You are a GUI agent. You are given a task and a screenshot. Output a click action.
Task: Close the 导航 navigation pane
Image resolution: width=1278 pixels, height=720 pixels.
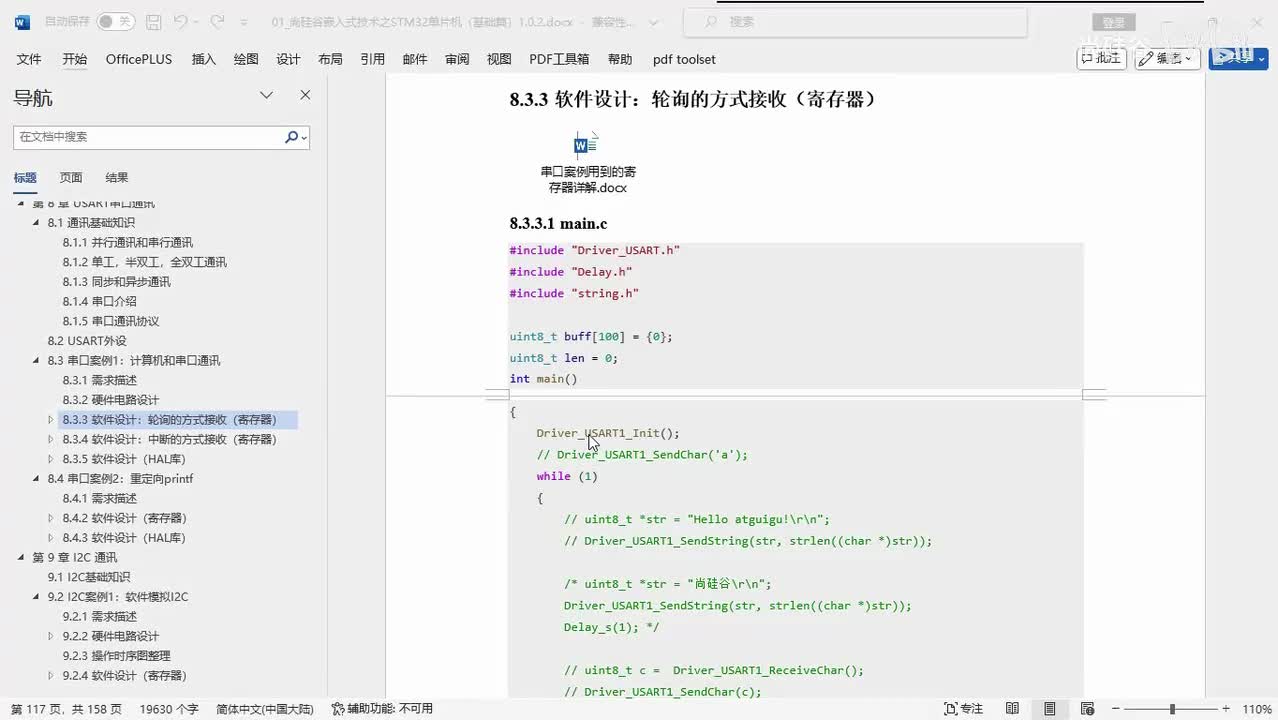coord(305,95)
